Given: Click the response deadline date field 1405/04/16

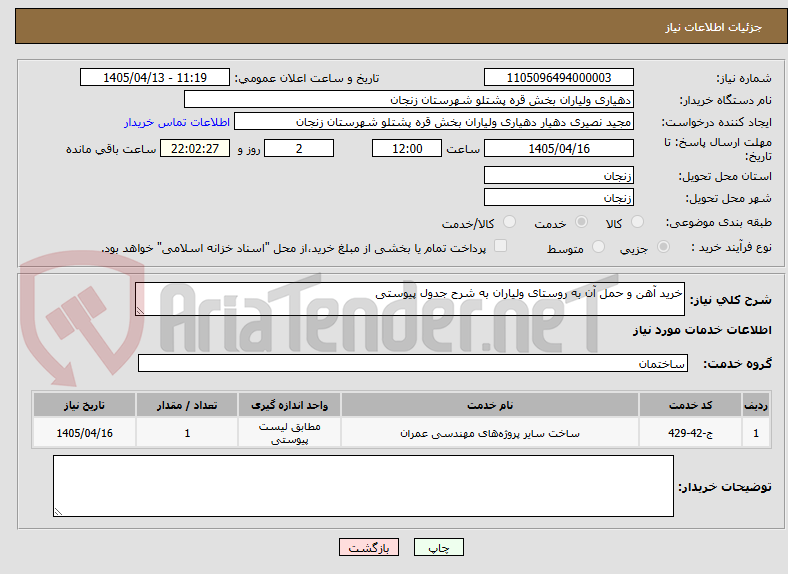Looking at the screenshot, I should point(558,149).
